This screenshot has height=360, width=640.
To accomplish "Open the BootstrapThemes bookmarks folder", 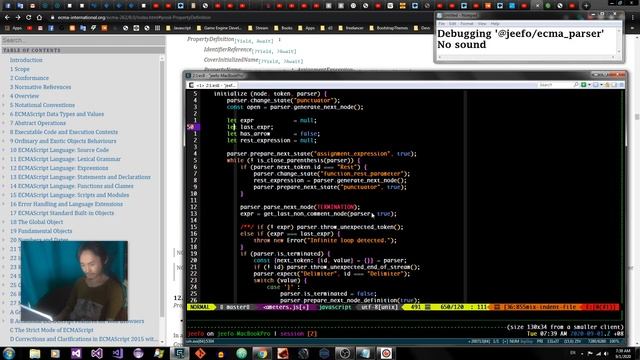I will 389,28.
